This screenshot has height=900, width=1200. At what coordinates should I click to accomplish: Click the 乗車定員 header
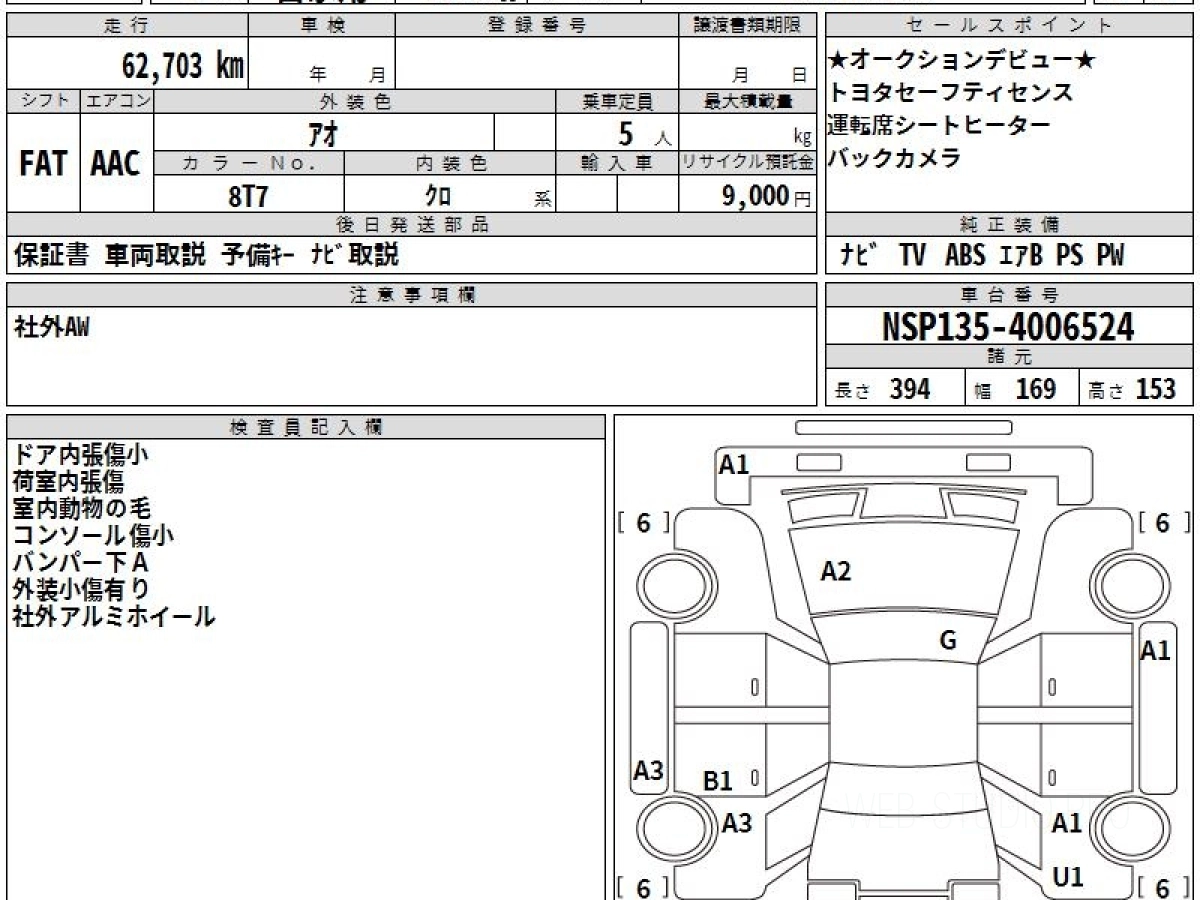coord(618,101)
